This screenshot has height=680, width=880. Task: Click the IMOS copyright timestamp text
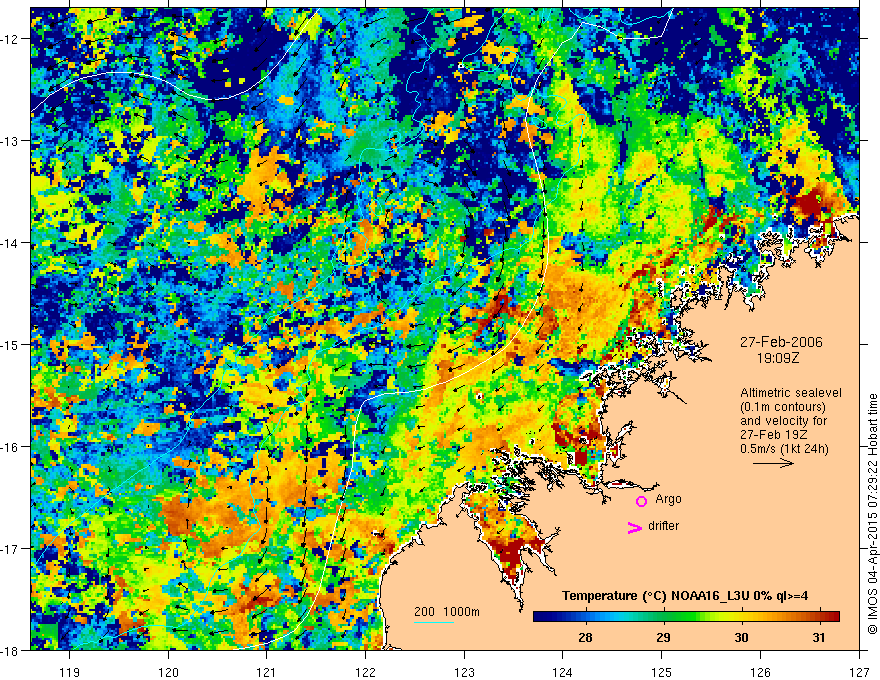pyautogui.click(x=872, y=513)
